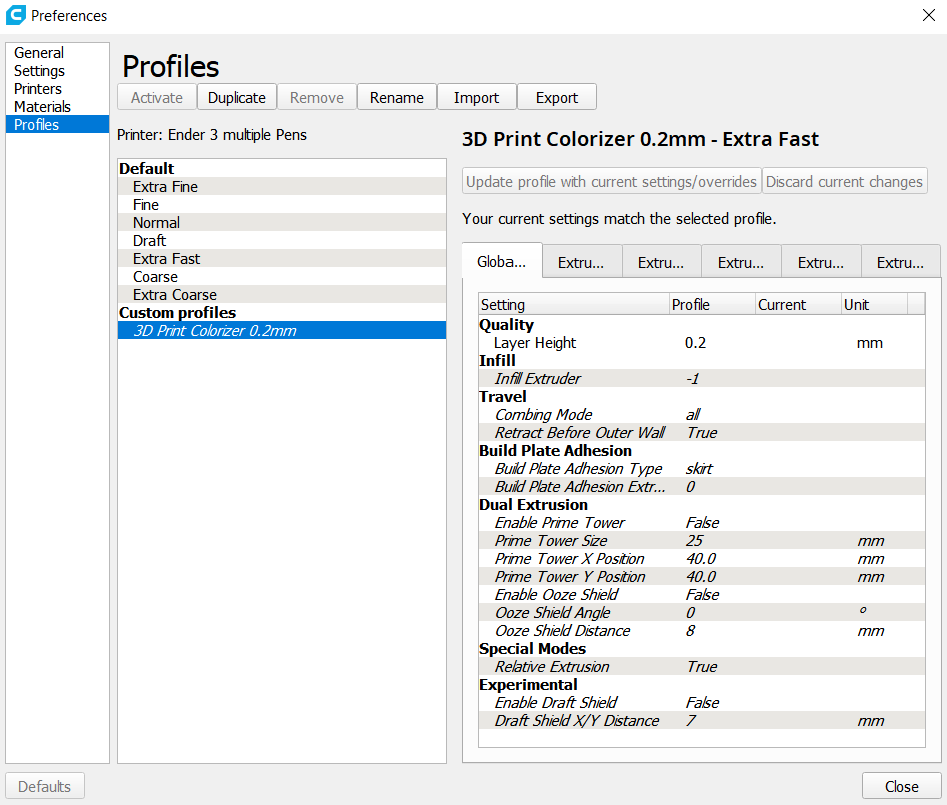Screen dimensions: 947x805
Task: Select 3D Print Colorizer 0.2mm custom profile
Action: (x=215, y=331)
